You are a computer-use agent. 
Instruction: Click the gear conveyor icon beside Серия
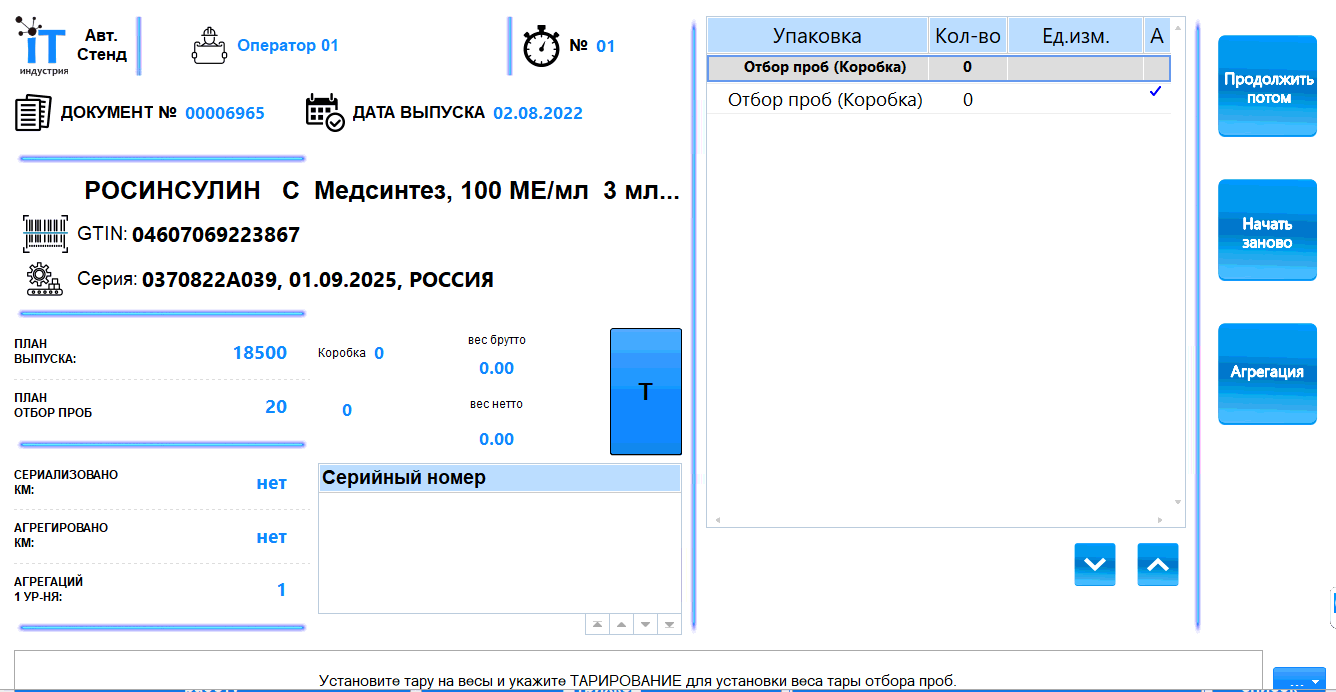point(45,279)
